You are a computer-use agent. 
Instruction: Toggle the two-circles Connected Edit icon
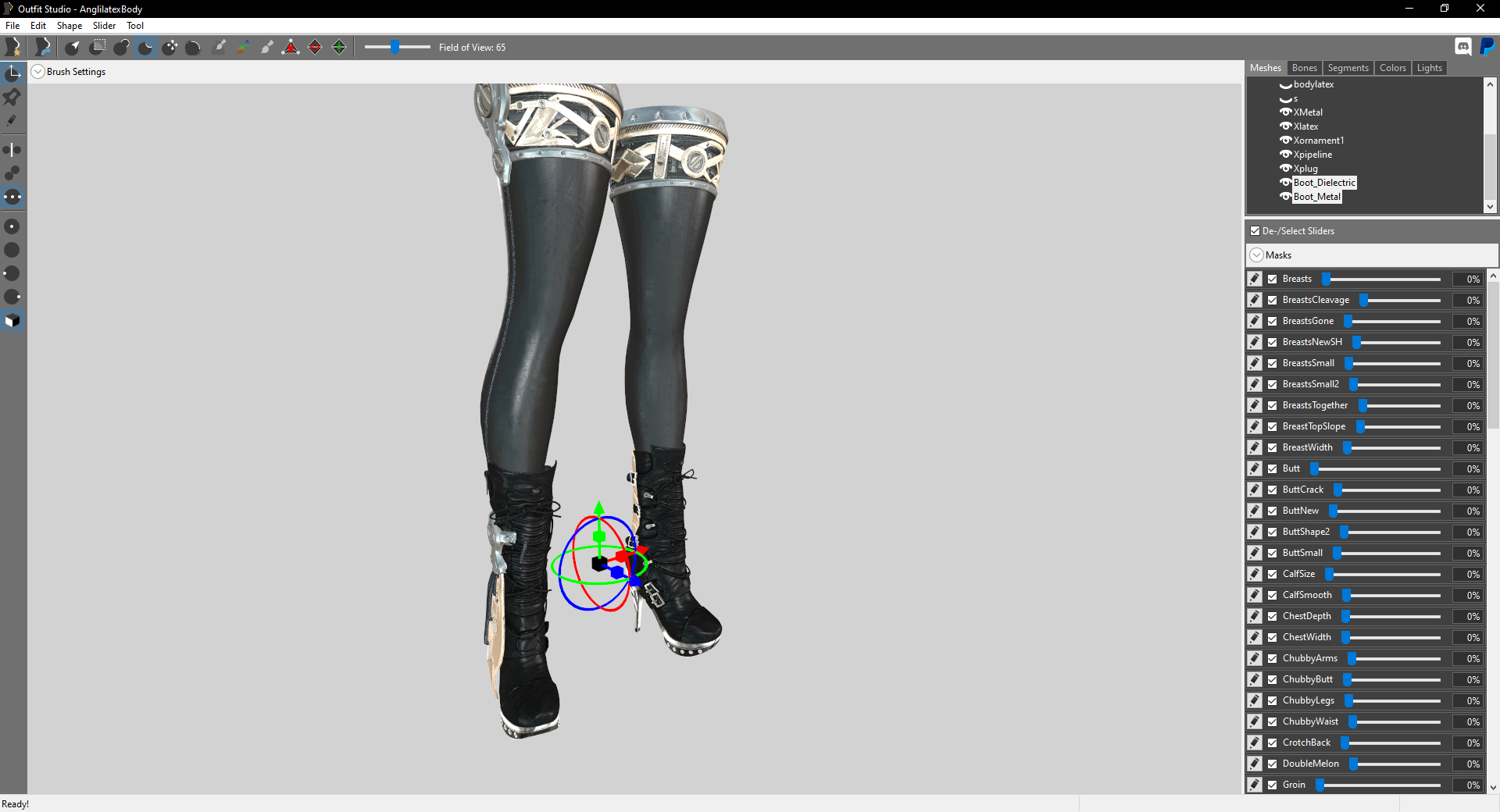12,173
